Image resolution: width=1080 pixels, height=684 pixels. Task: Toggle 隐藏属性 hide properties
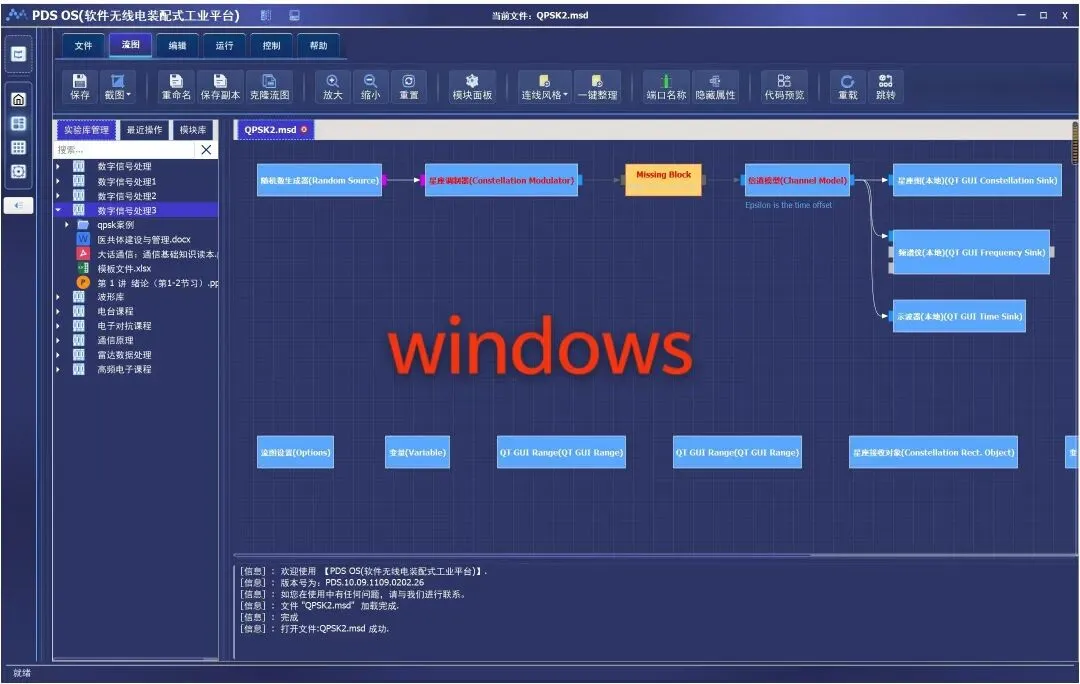tap(716, 87)
